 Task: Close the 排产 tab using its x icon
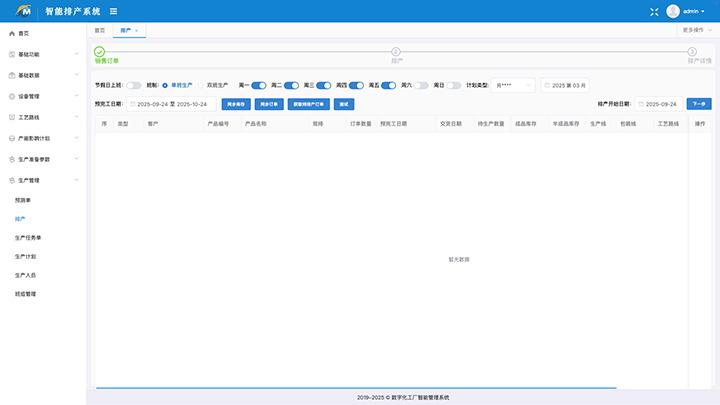coord(136,31)
